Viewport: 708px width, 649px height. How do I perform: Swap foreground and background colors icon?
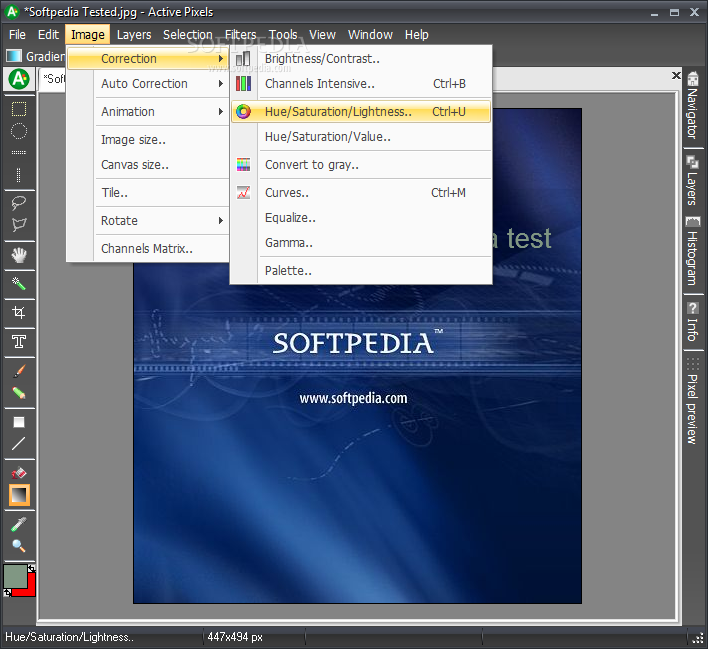(31, 569)
